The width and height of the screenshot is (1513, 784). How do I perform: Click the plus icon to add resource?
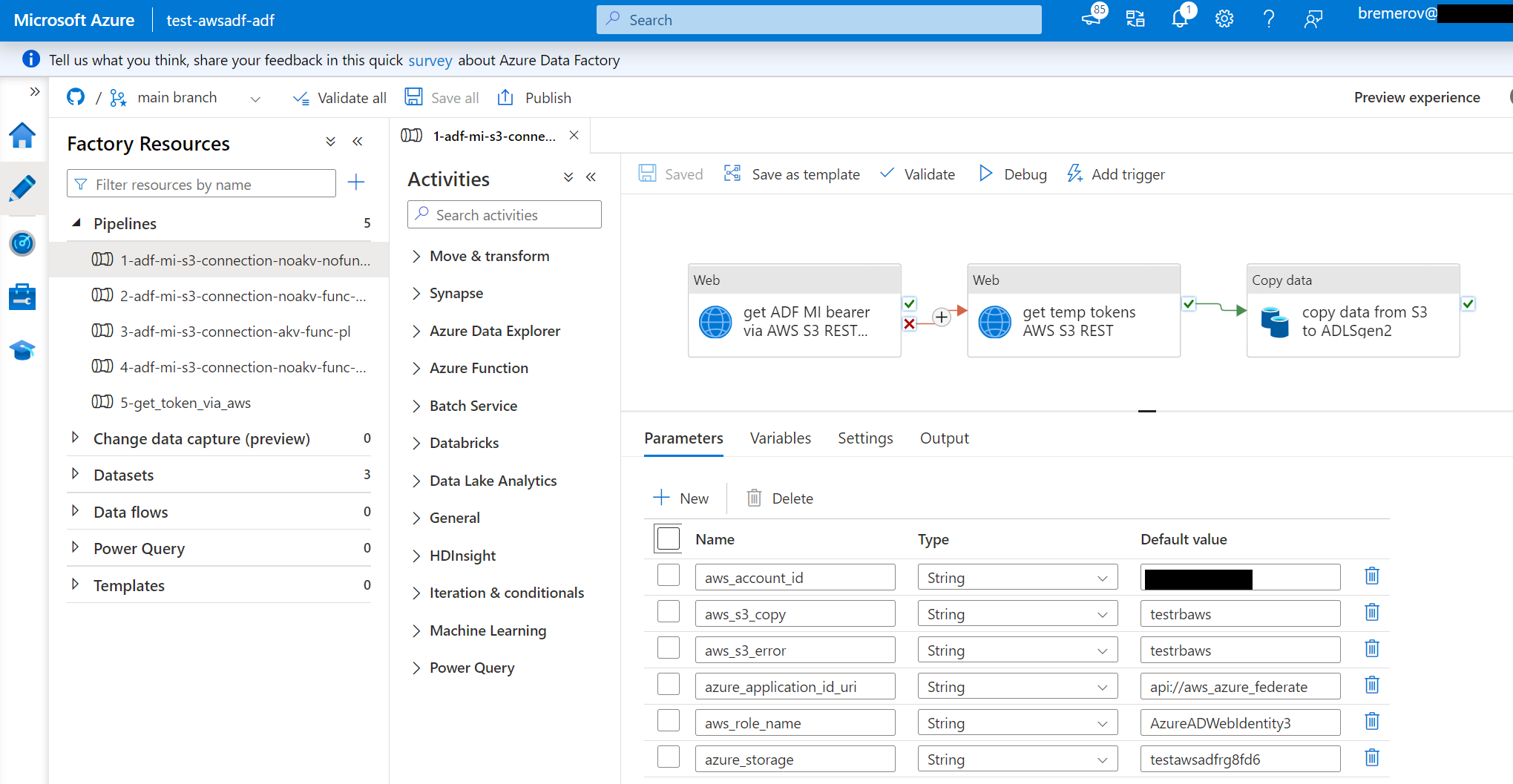(356, 182)
